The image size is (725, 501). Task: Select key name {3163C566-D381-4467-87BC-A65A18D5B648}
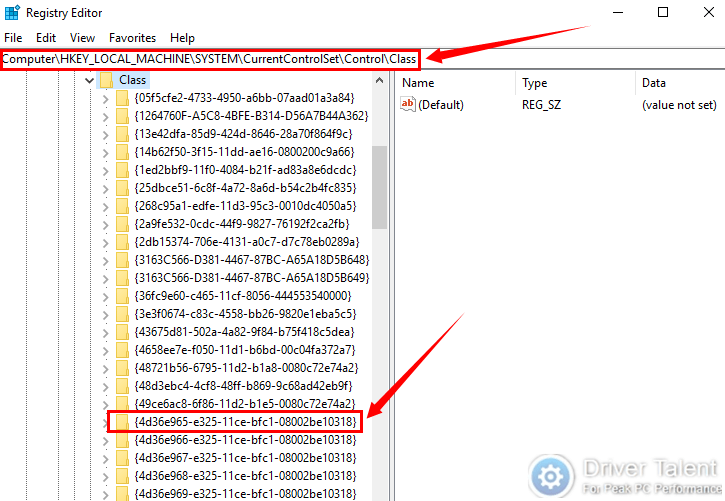coord(252,260)
